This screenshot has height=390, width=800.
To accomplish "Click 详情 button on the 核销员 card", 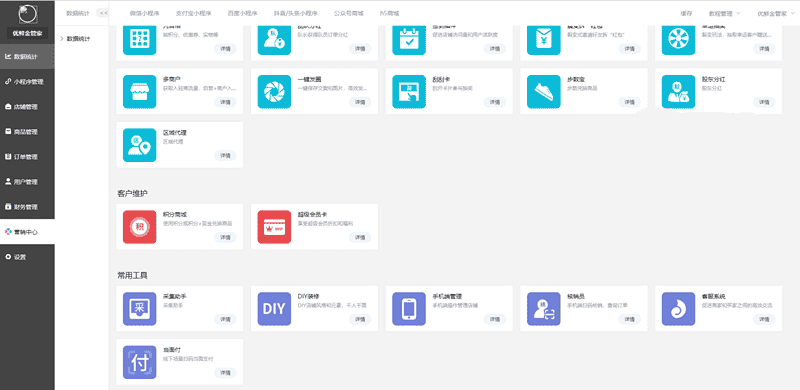I will click(629, 319).
